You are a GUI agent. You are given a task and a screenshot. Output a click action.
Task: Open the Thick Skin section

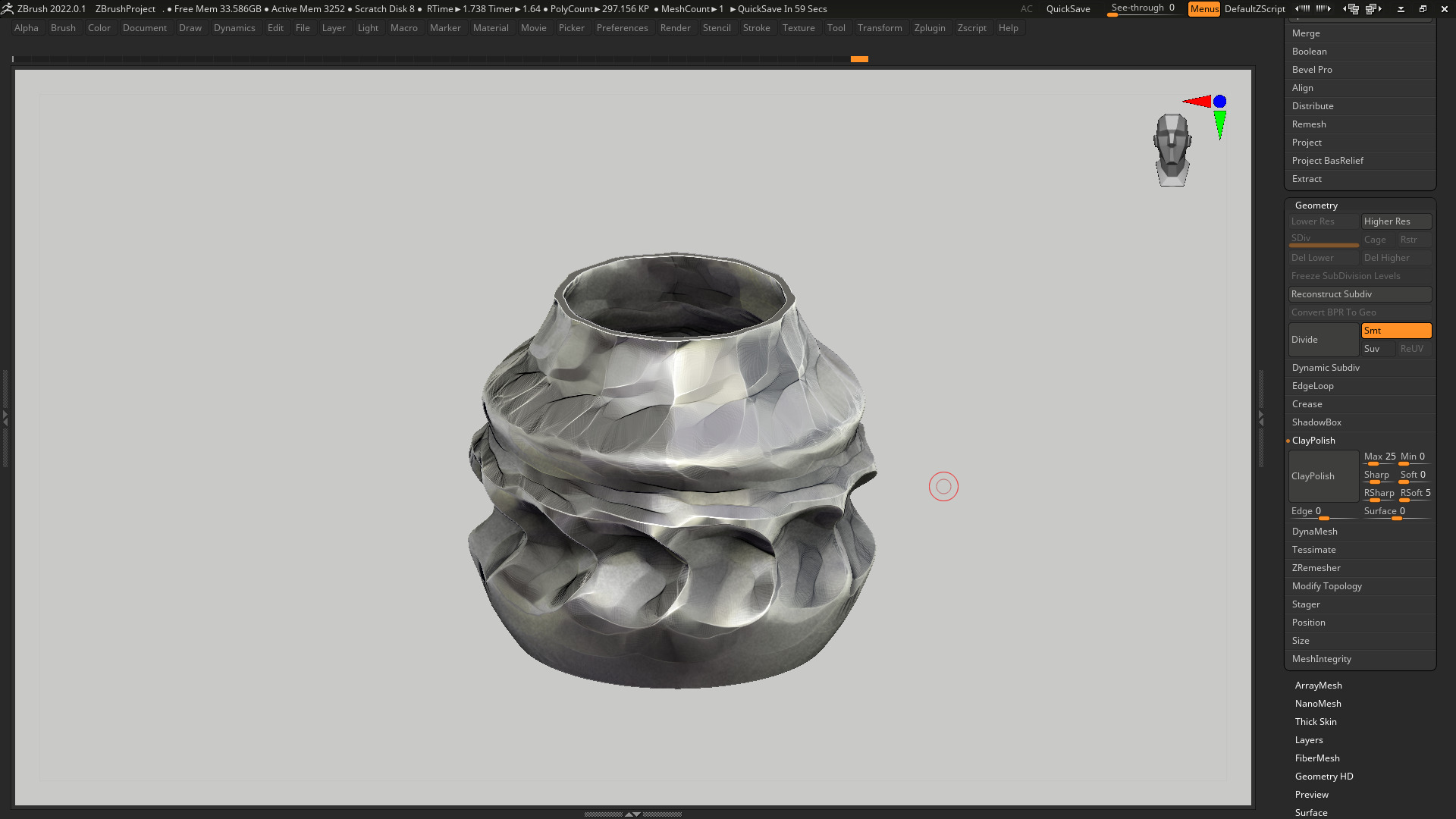pyautogui.click(x=1316, y=722)
